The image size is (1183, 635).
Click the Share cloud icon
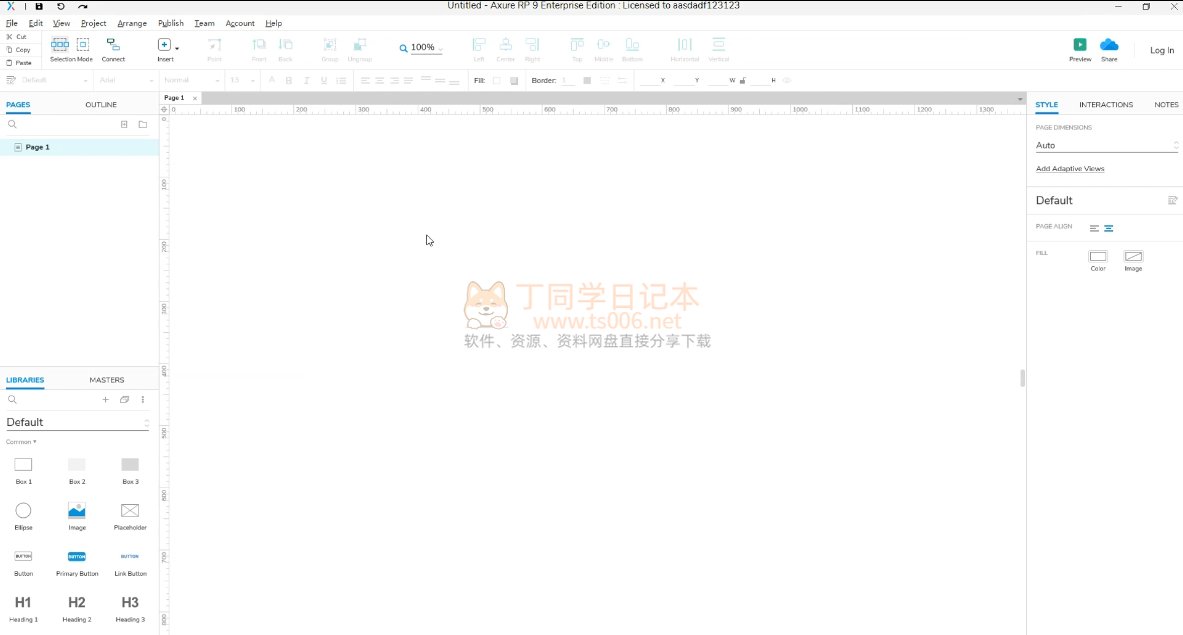(1109, 45)
